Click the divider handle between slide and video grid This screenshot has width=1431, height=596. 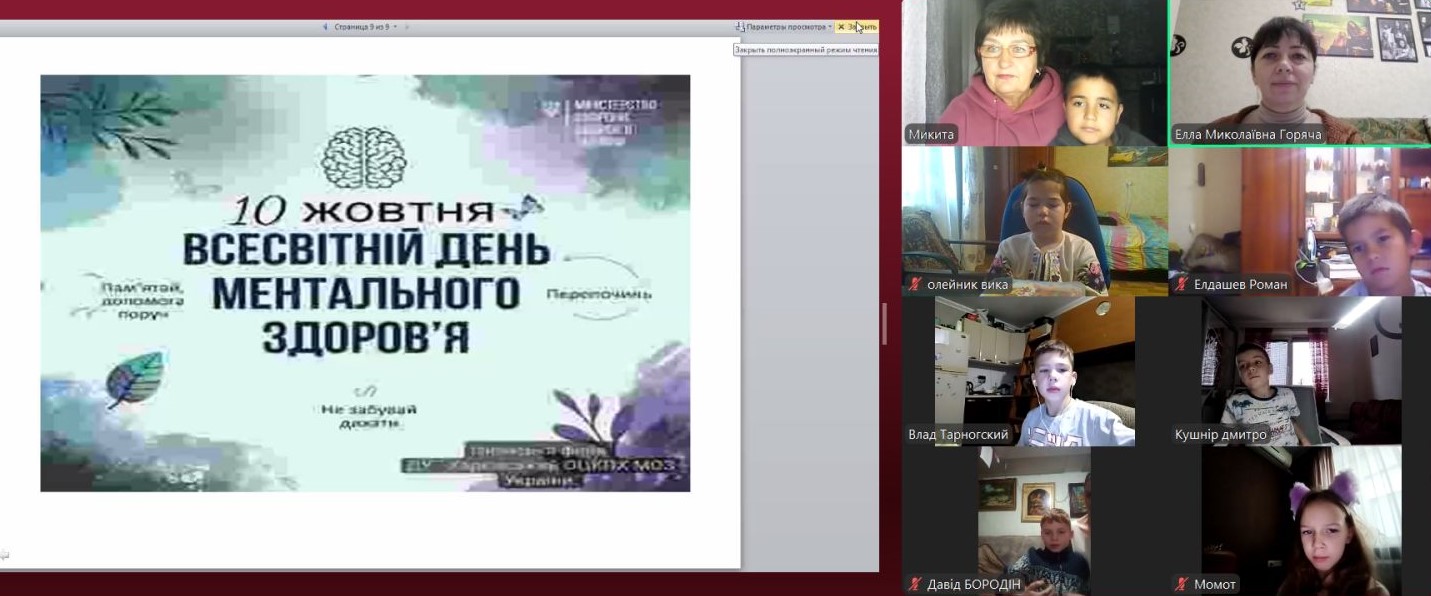click(884, 323)
